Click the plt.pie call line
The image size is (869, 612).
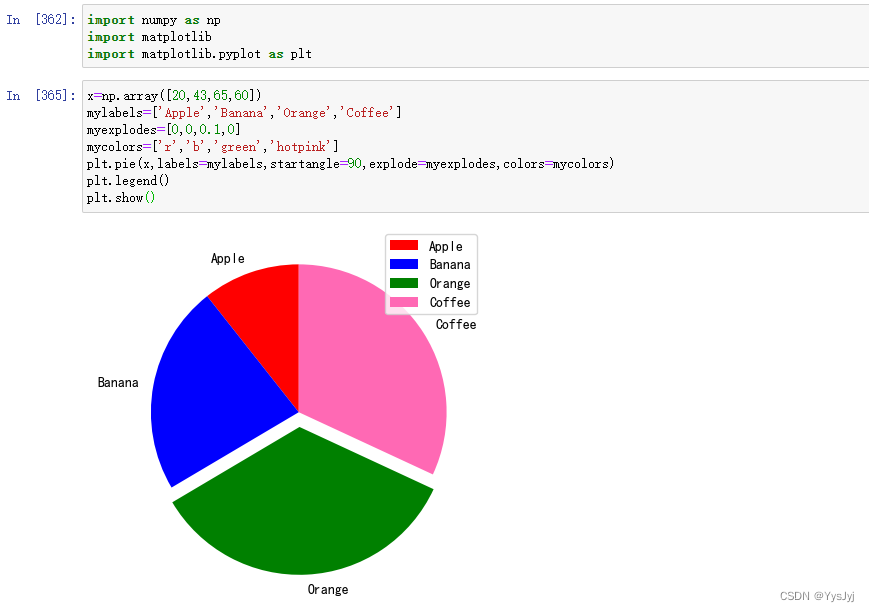[x=350, y=164]
